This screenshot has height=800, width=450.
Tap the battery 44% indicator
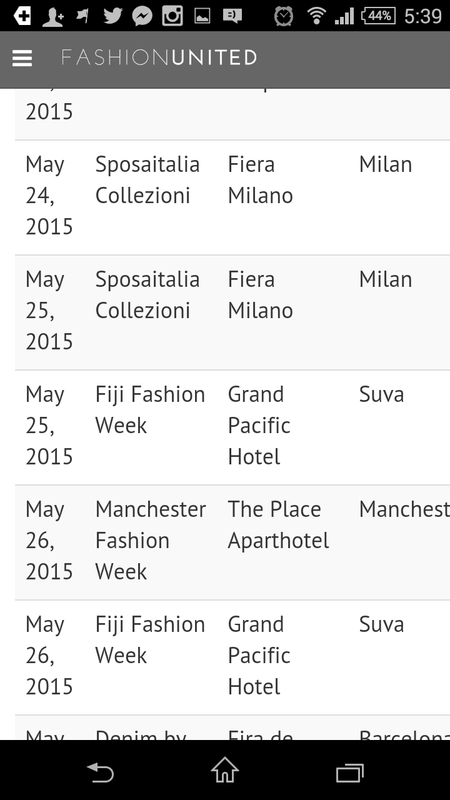[x=379, y=16]
